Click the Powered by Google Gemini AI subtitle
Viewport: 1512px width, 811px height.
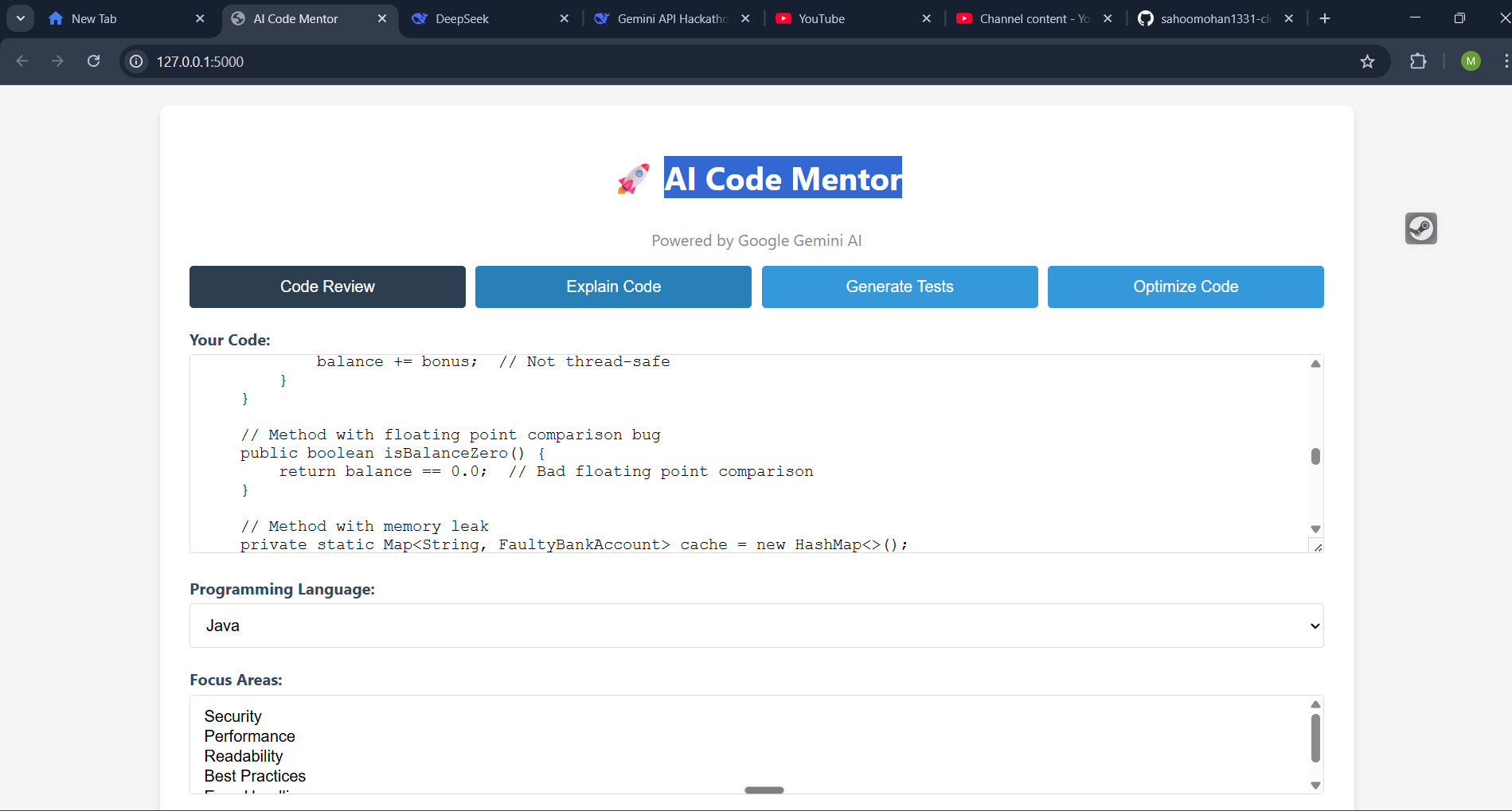[x=756, y=240]
